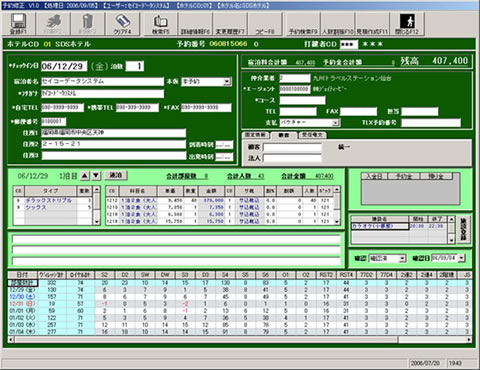Click the availability grid right scroll arrow
480x370 pixels.
point(469,340)
